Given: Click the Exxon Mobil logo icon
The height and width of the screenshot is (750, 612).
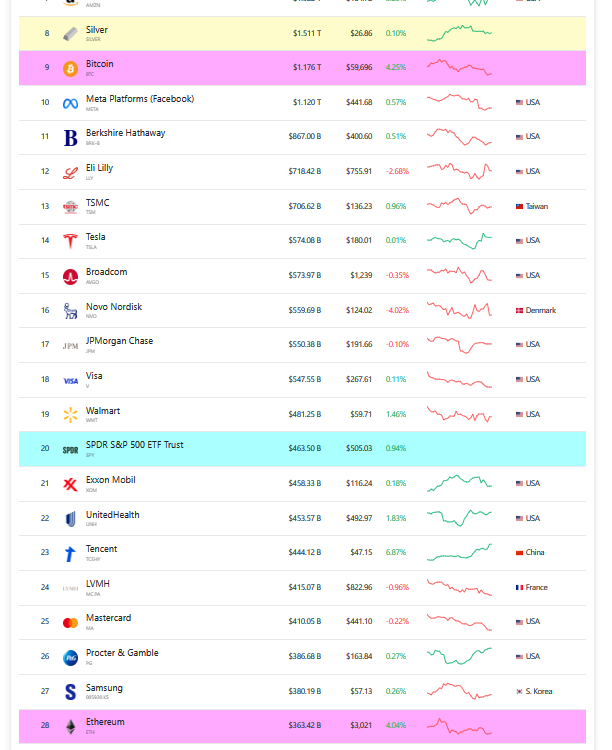Looking at the screenshot, I should point(70,484).
